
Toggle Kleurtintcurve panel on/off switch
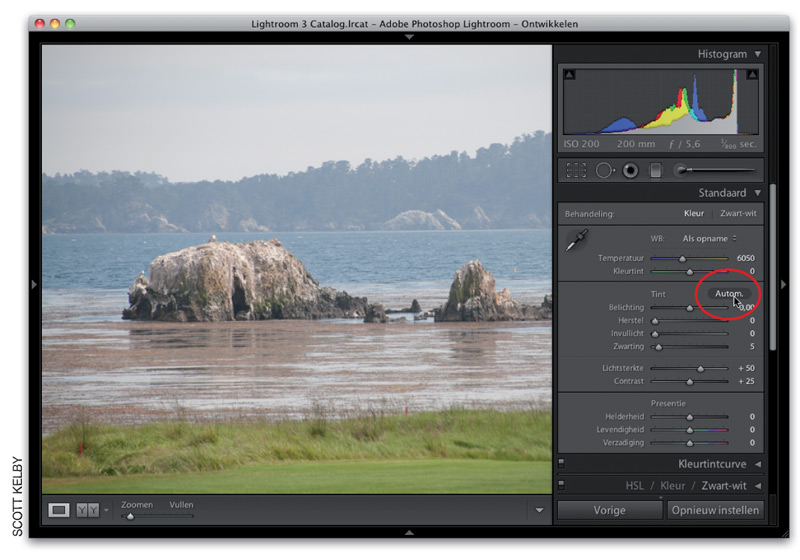[562, 463]
